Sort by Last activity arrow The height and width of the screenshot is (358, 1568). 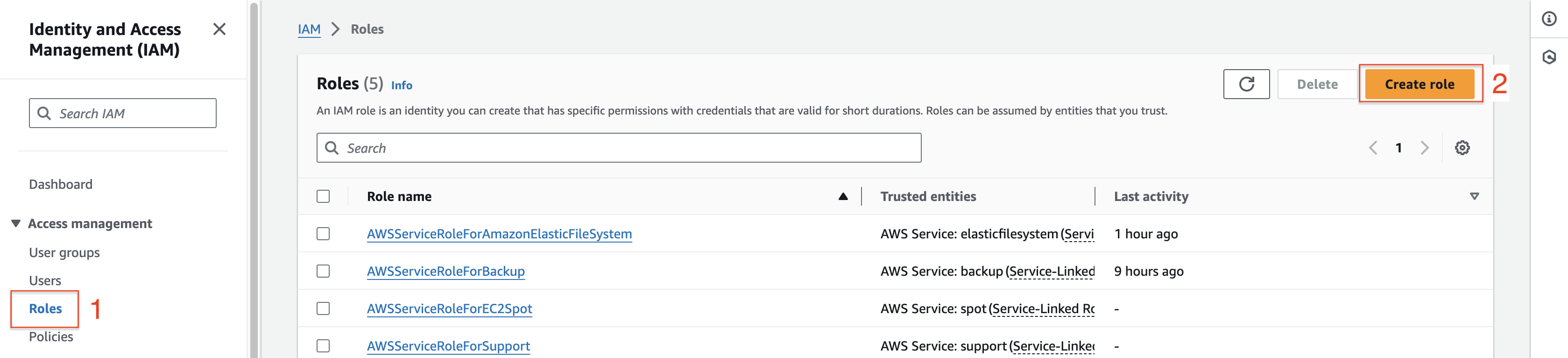tap(1474, 197)
